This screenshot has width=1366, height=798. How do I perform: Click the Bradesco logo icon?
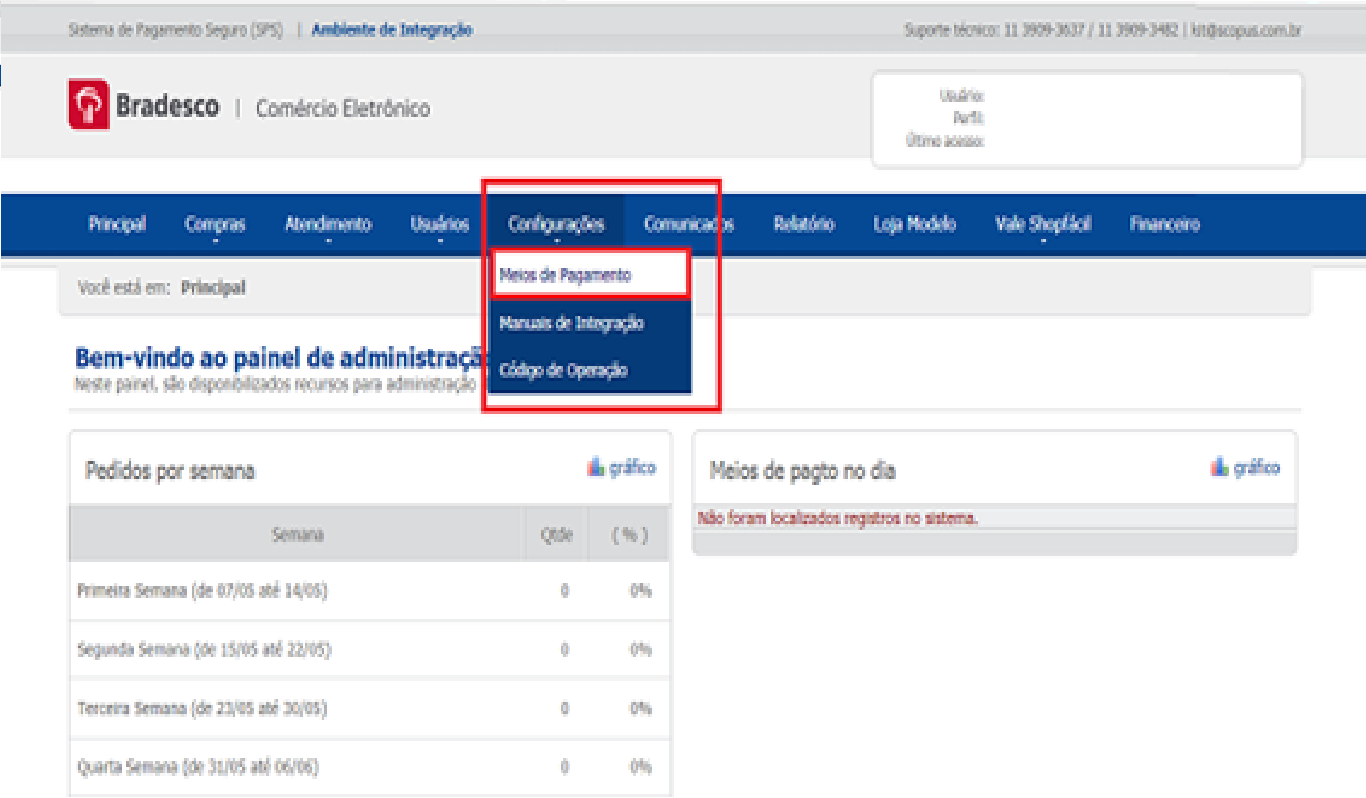click(x=88, y=105)
